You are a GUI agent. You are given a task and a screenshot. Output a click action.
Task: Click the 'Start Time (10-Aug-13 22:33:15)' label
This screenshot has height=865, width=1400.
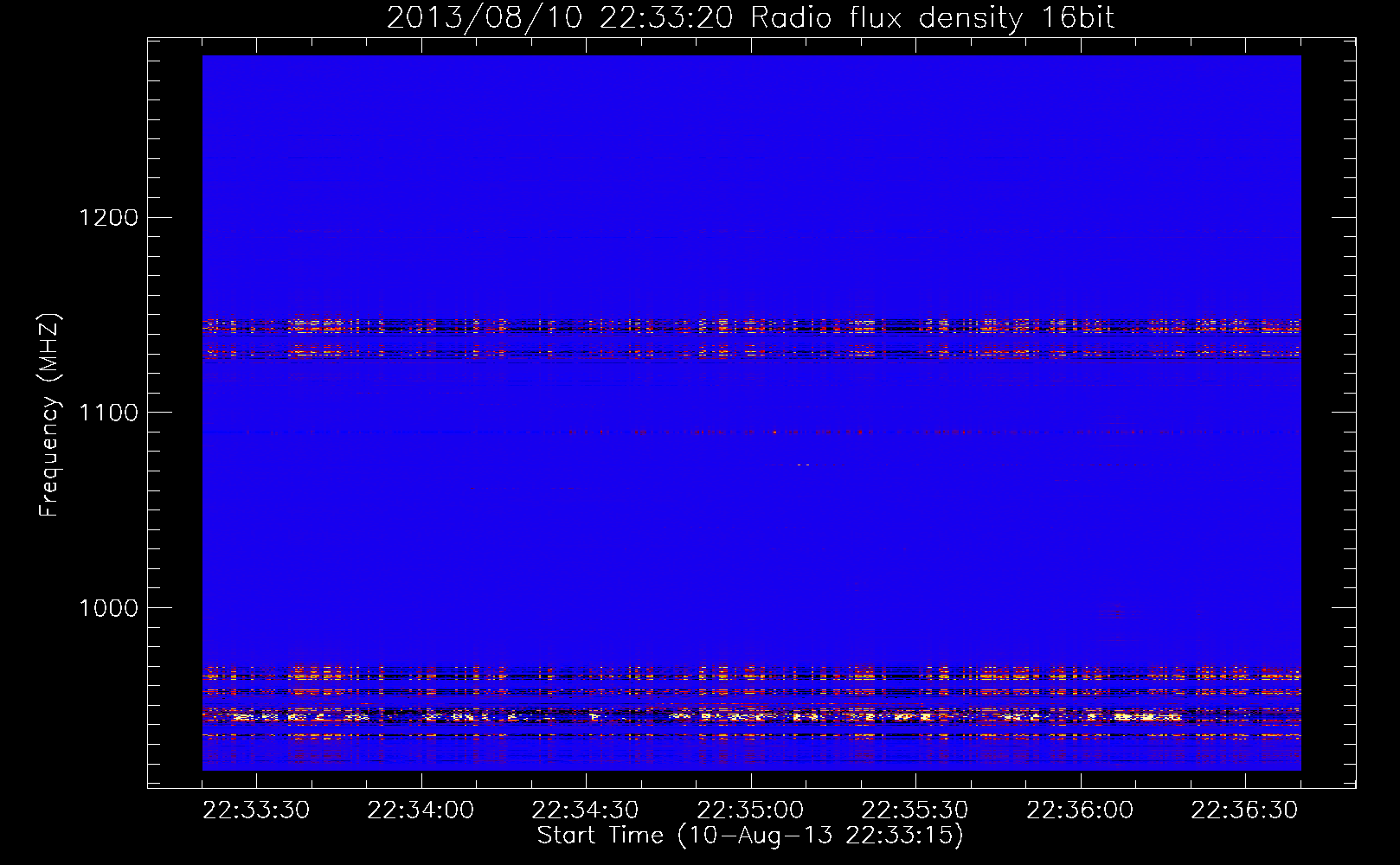click(750, 836)
